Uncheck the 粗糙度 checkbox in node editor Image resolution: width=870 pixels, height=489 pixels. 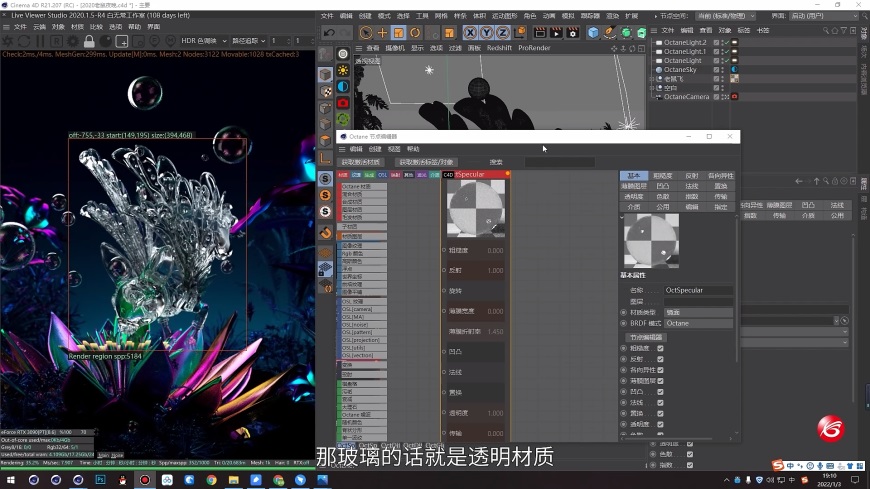click(x=660, y=348)
